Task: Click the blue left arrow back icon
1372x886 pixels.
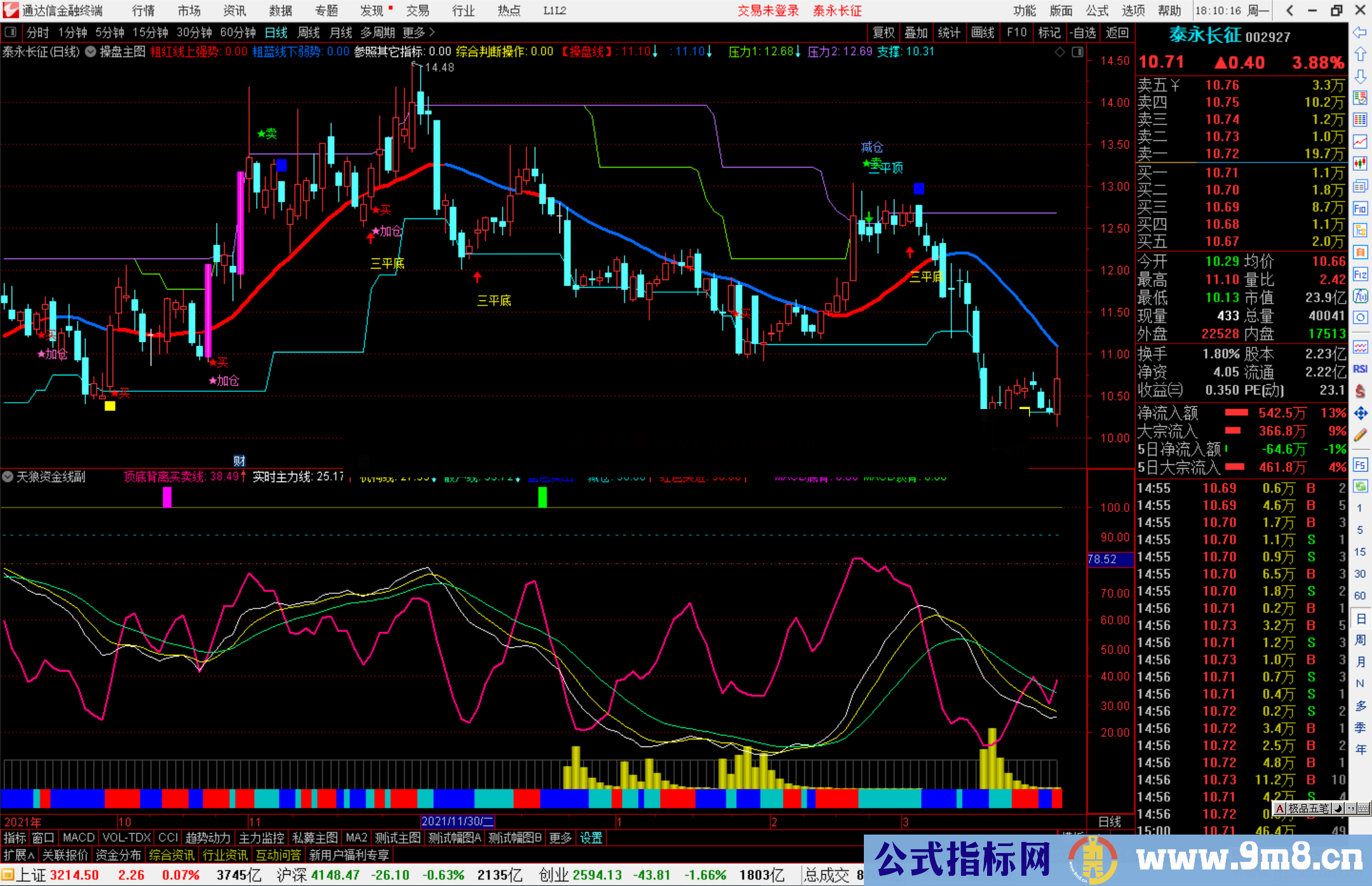Action: (x=1360, y=32)
